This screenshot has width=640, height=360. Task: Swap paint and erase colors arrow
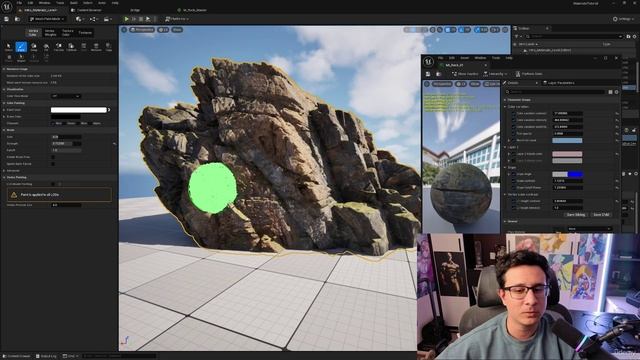pyautogui.click(x=109, y=110)
